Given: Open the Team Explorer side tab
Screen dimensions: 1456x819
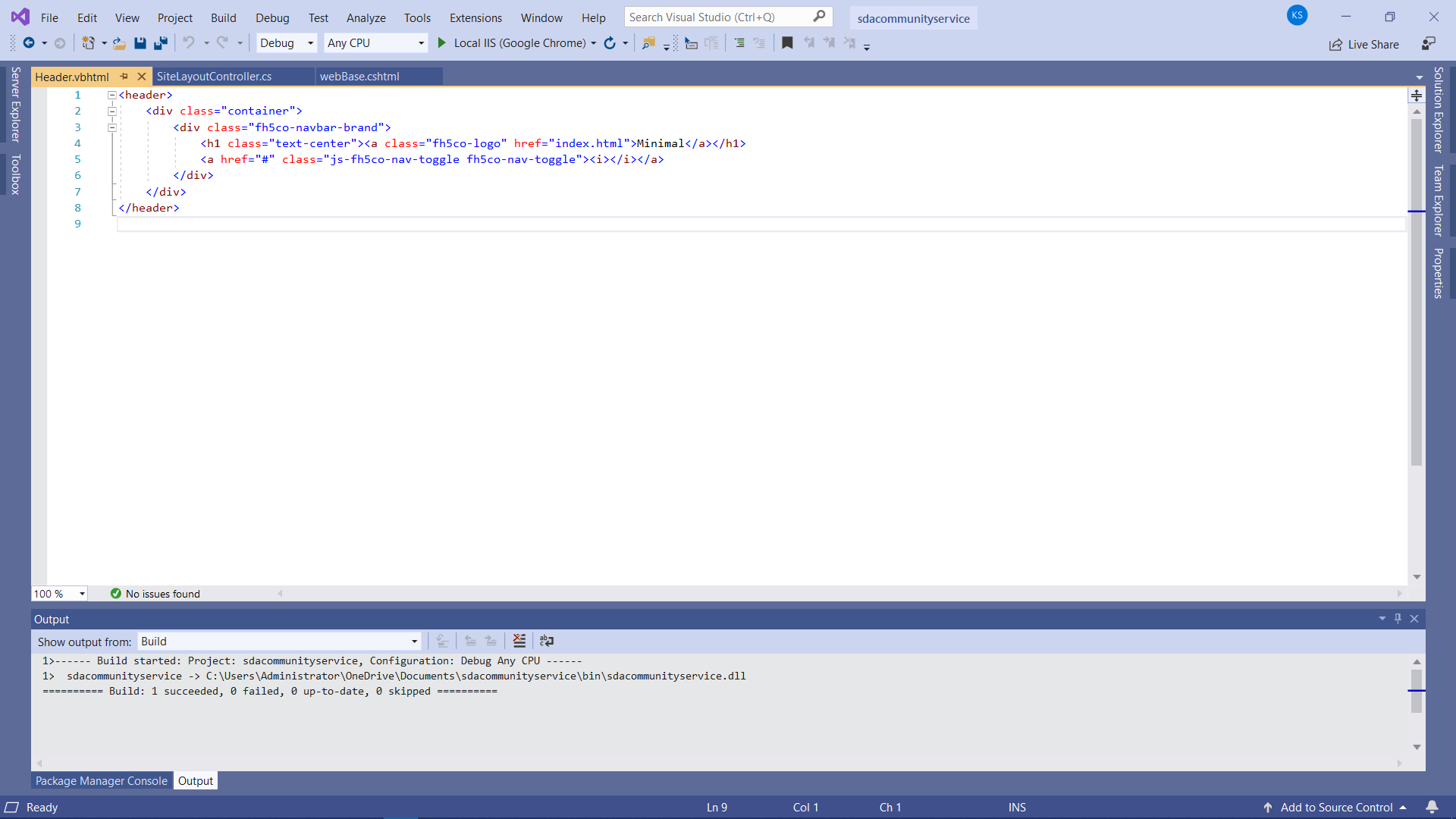Looking at the screenshot, I should (1439, 200).
